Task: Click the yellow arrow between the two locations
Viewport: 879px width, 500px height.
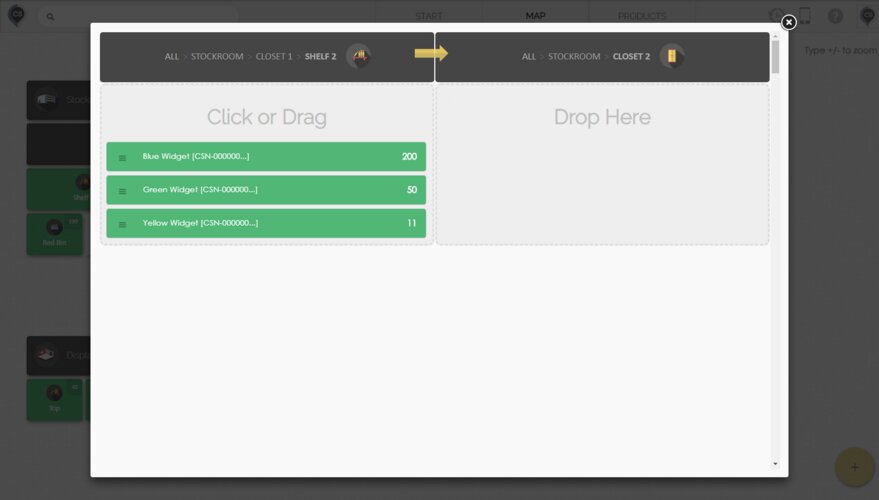Action: [431, 53]
